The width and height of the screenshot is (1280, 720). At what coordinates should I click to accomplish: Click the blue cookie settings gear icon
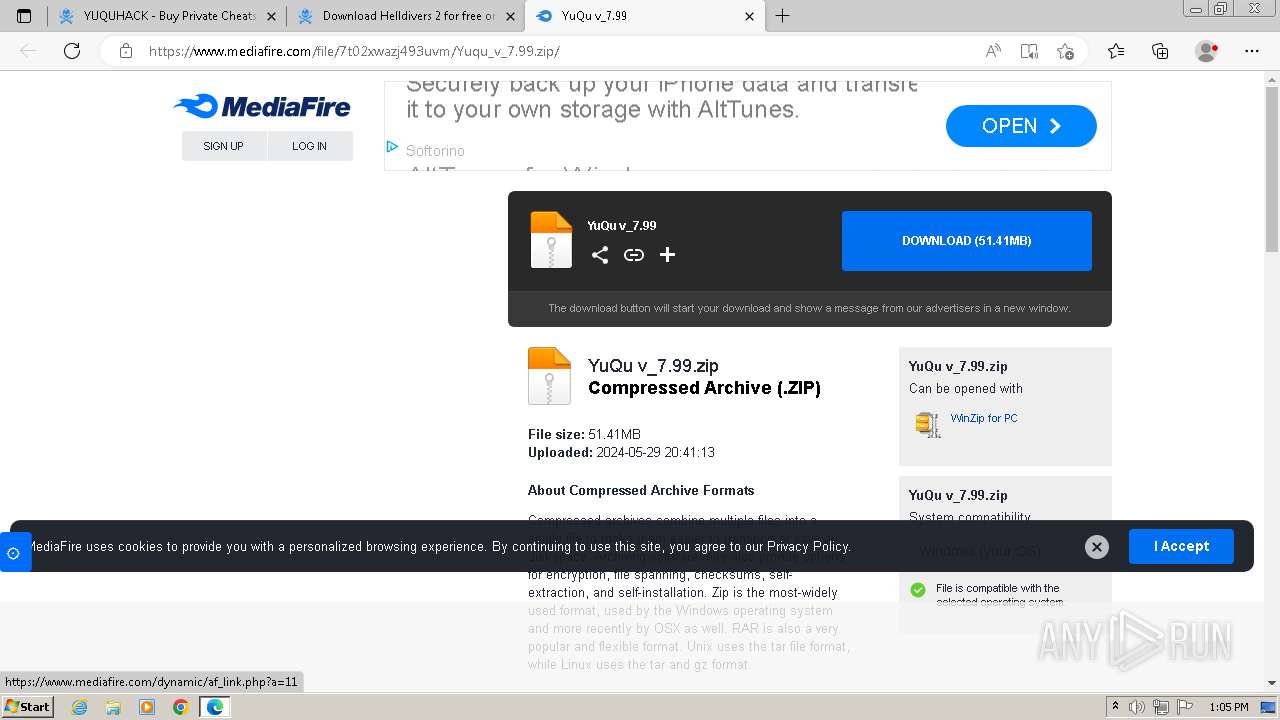[14, 553]
